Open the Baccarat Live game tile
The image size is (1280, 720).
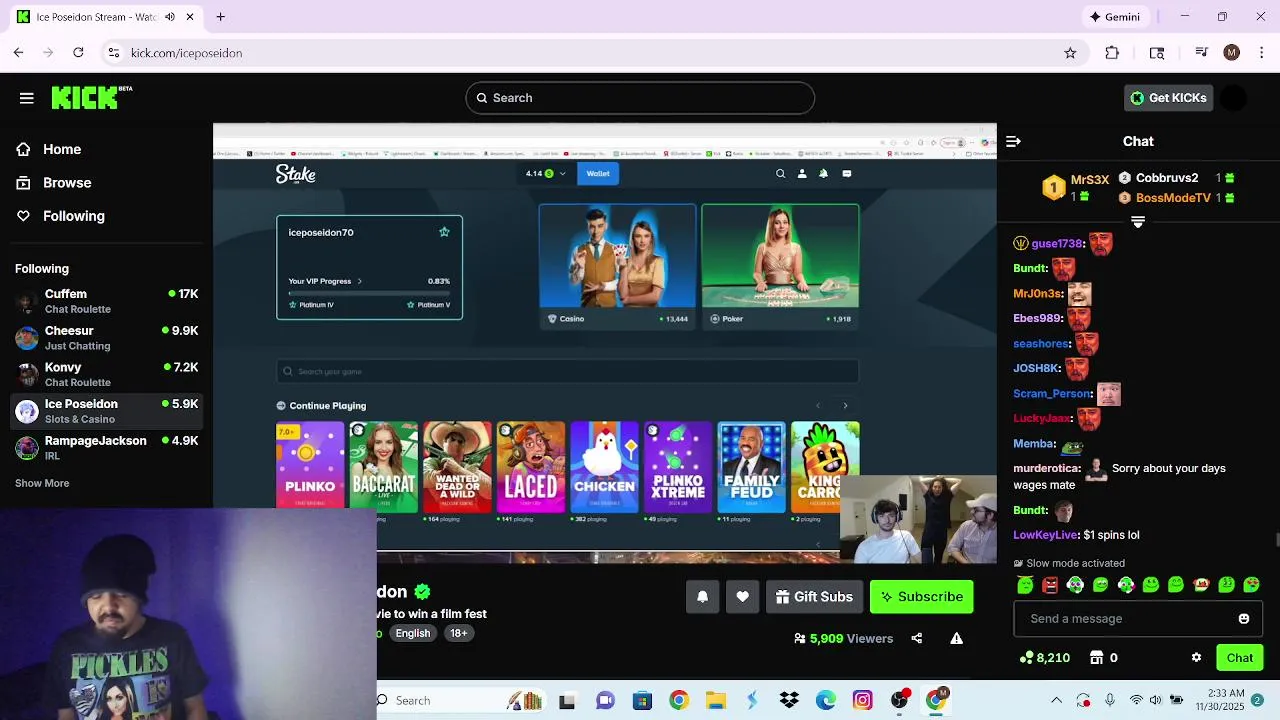pos(383,467)
